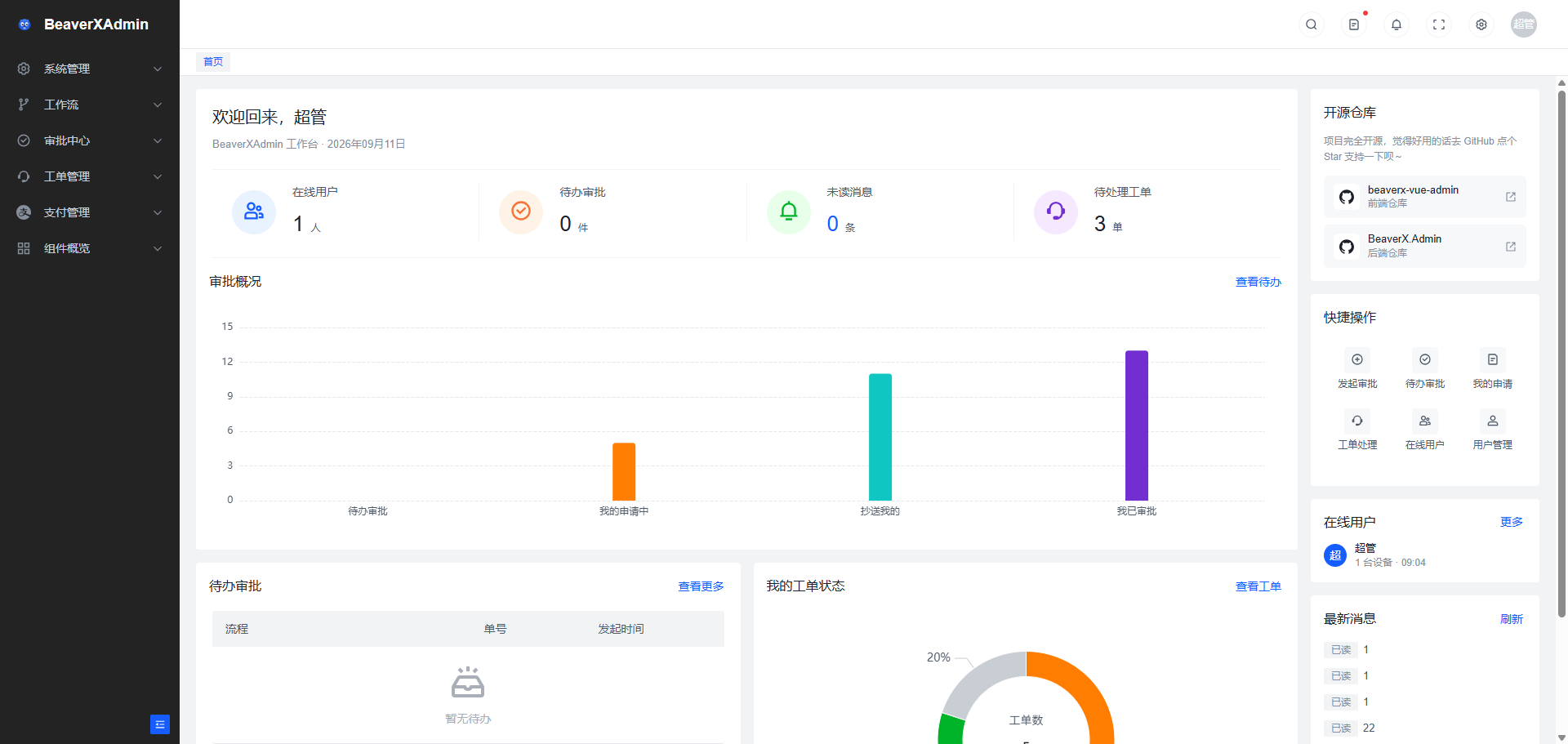Open the 查看工单 link
Screen dimensions: 1568x744
coord(1258,586)
